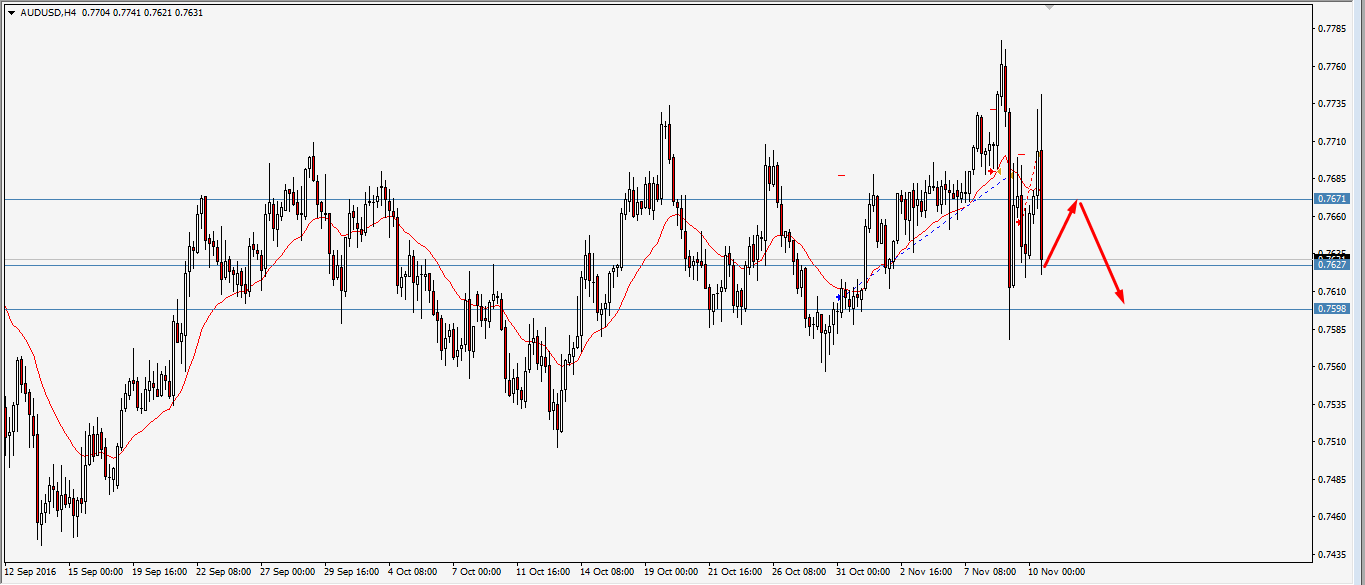Image resolution: width=1365 pixels, height=585 pixels.
Task: Click the 0.7560 price scale label
Action: coord(1332,367)
